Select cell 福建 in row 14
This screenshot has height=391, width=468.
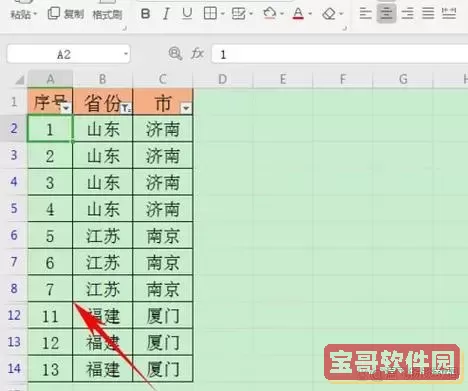[103, 369]
